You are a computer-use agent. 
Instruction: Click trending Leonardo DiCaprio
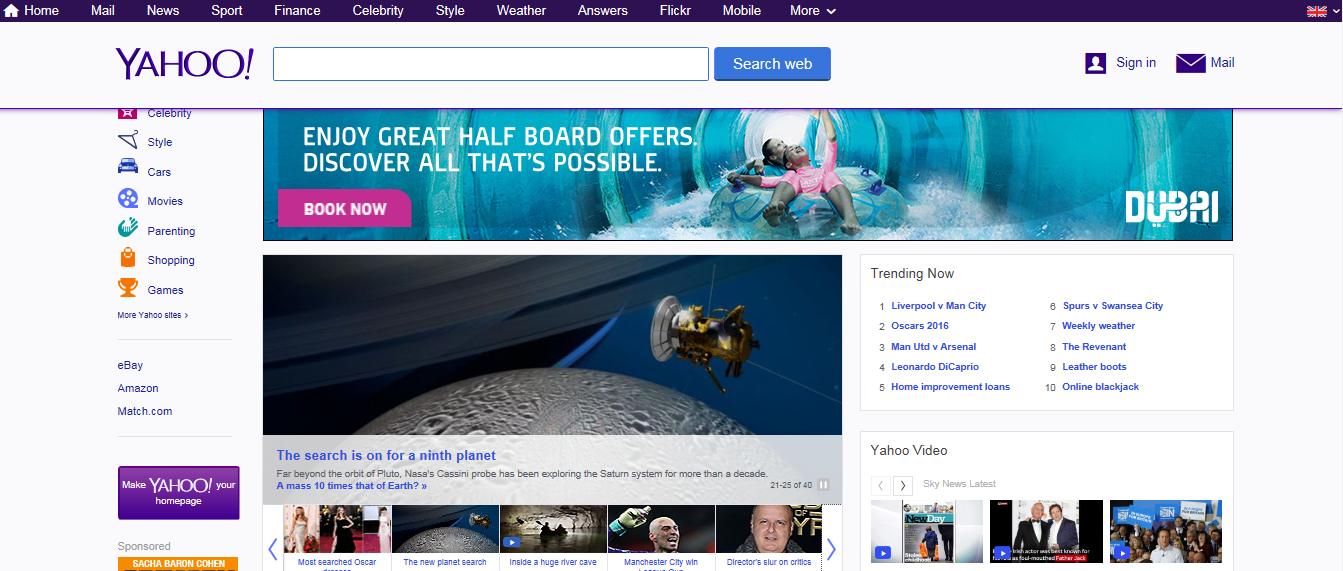click(935, 367)
